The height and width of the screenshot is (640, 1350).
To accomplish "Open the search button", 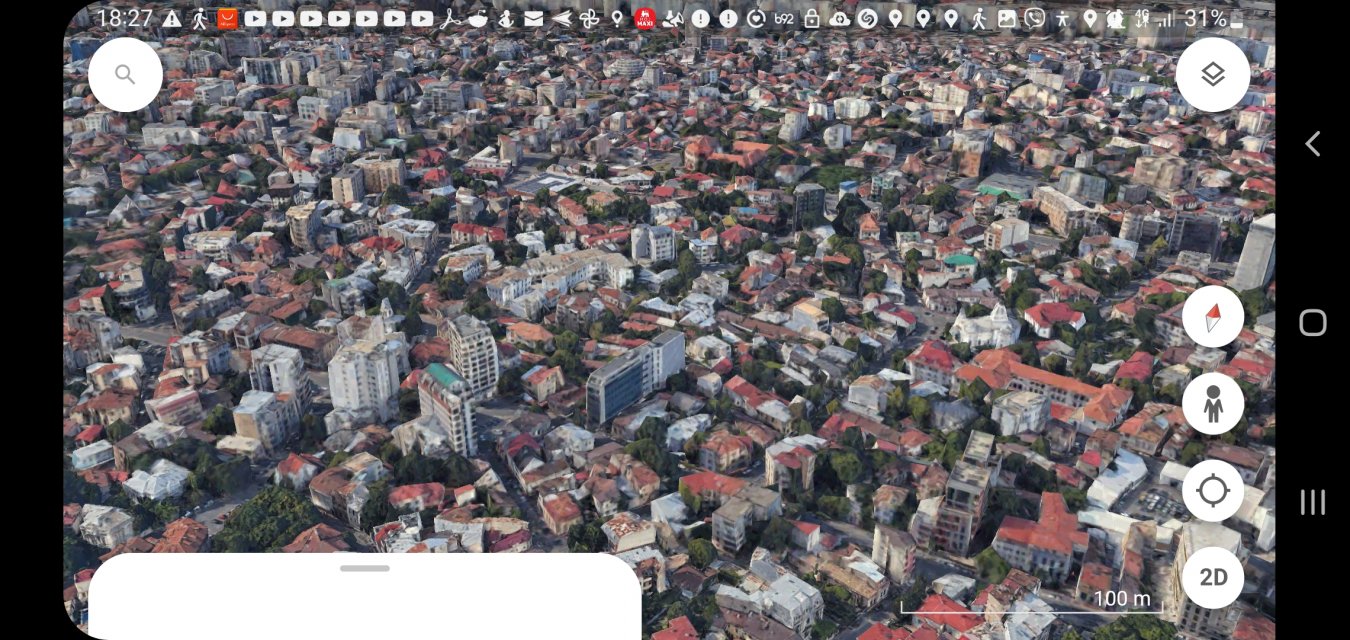I will [125, 75].
